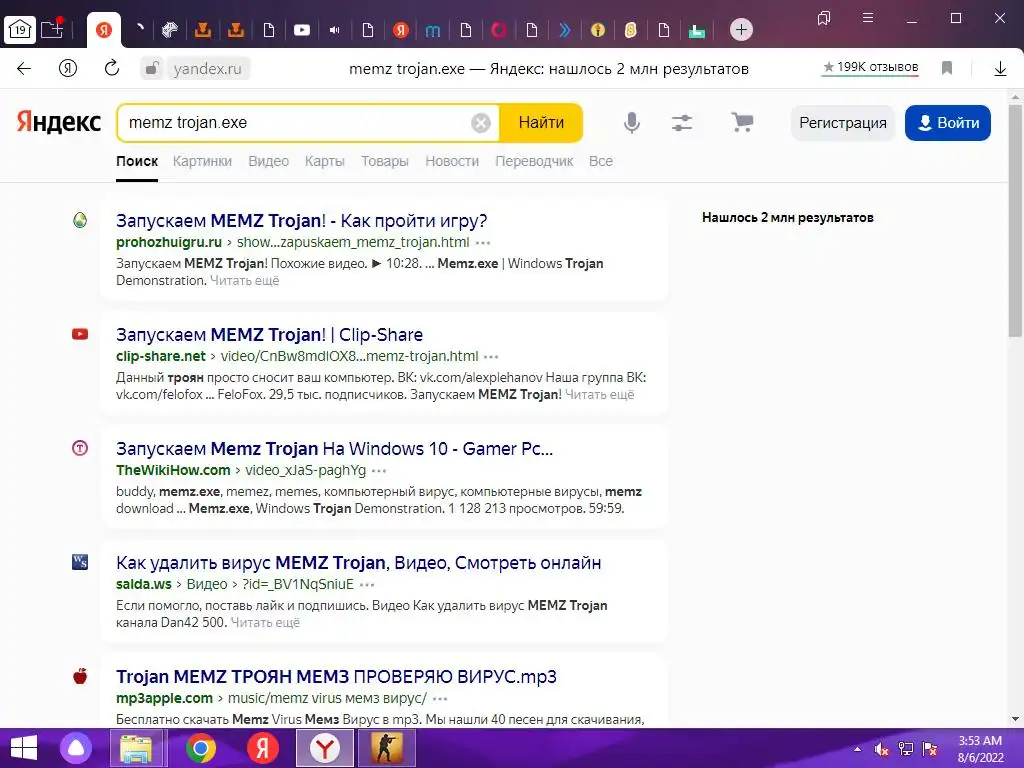Screen dimensions: 1024x768
Task: Click the mp3apple.com green site link
Action: tap(165, 698)
